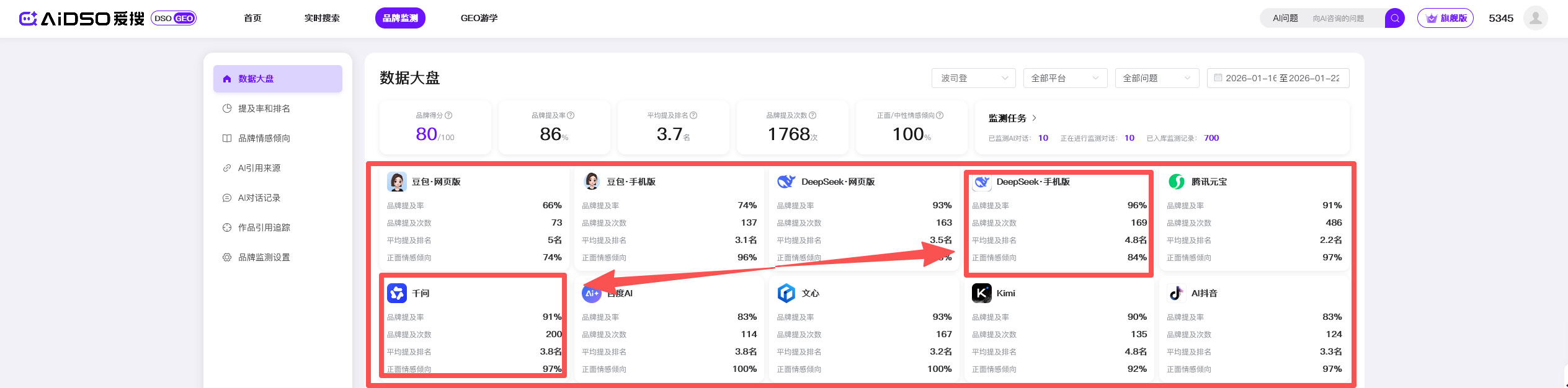This screenshot has width=1568, height=388.
Task: Click the 旗舰版 membership button
Action: tap(1445, 19)
